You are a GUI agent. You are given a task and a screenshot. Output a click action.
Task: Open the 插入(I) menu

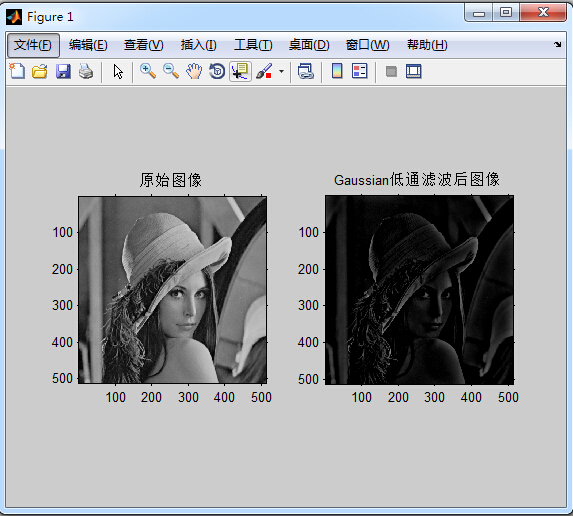pos(198,45)
